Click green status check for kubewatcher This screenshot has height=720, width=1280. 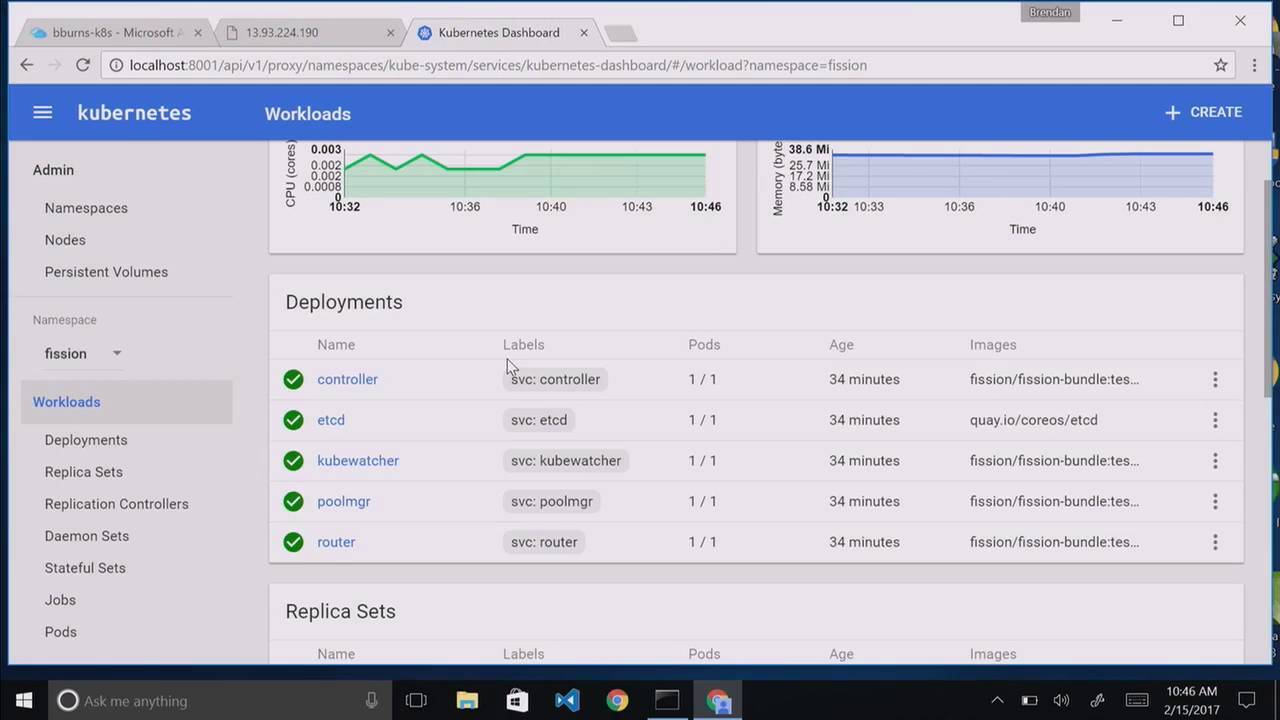tap(293, 461)
